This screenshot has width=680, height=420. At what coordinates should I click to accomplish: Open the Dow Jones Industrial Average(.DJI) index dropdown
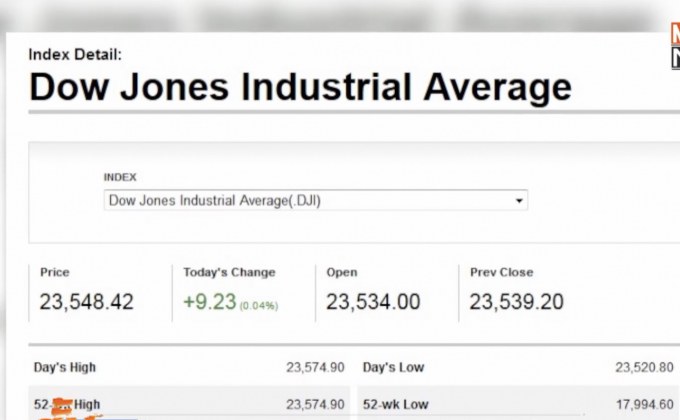[x=315, y=201]
